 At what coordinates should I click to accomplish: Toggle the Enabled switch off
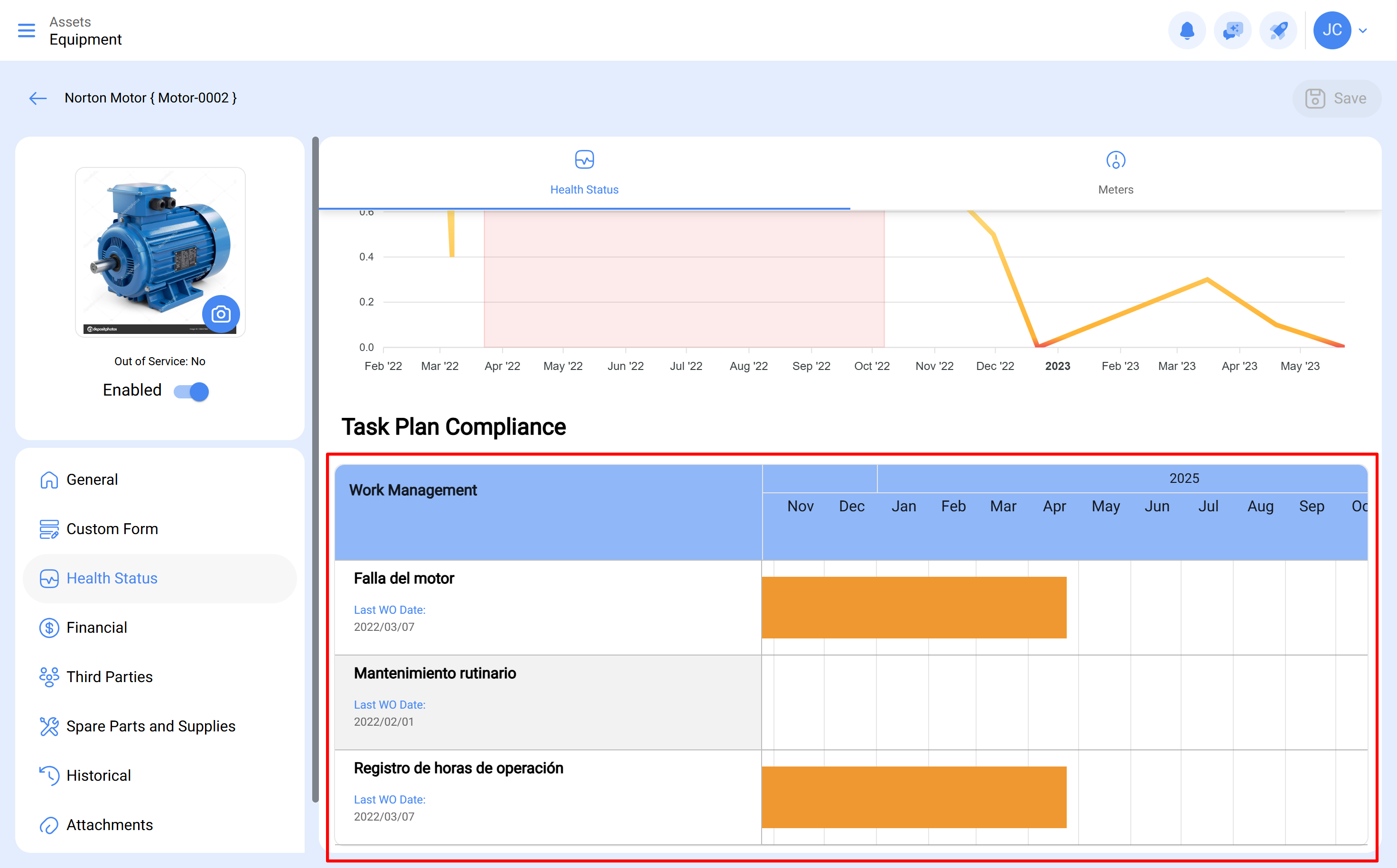(x=192, y=391)
